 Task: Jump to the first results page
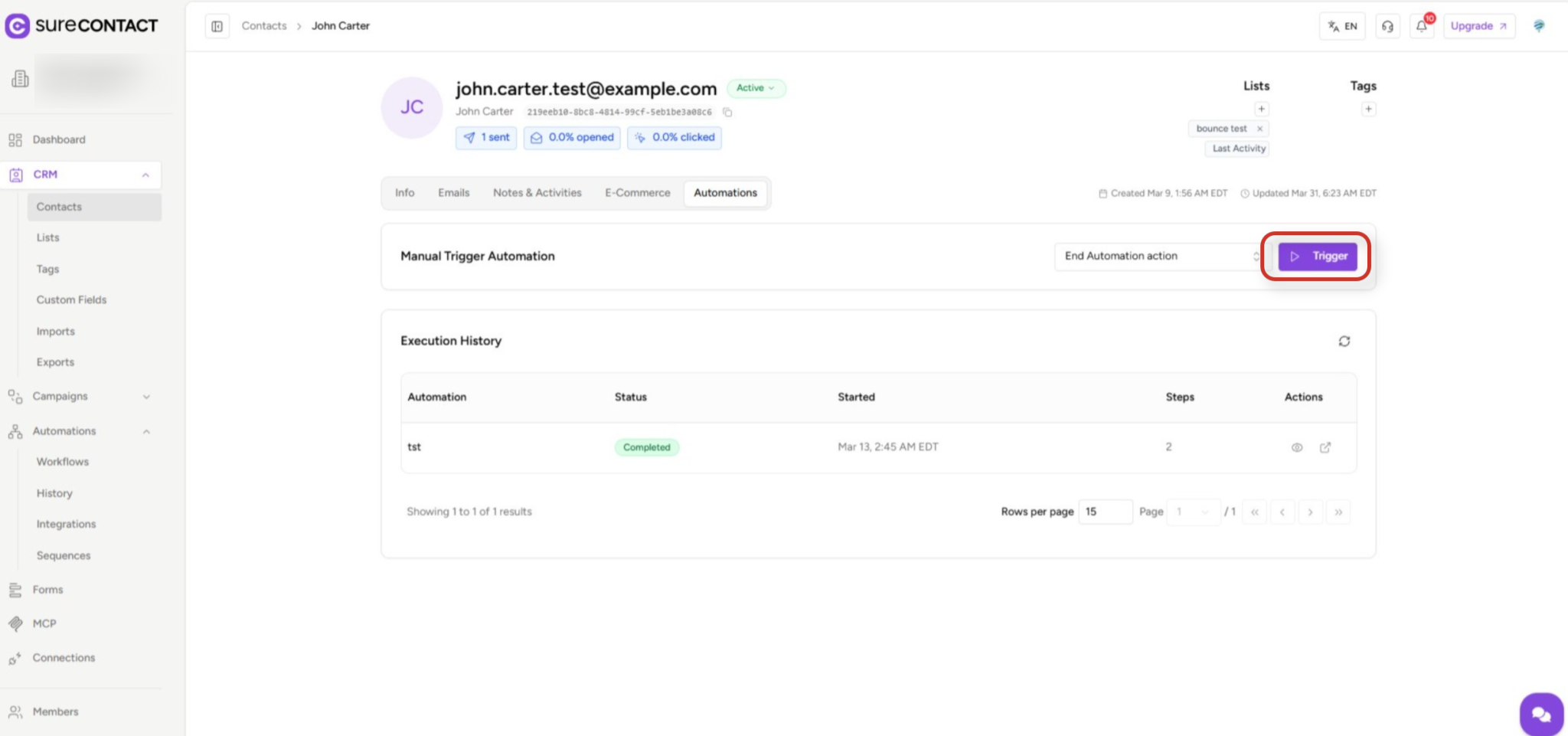(x=1255, y=512)
